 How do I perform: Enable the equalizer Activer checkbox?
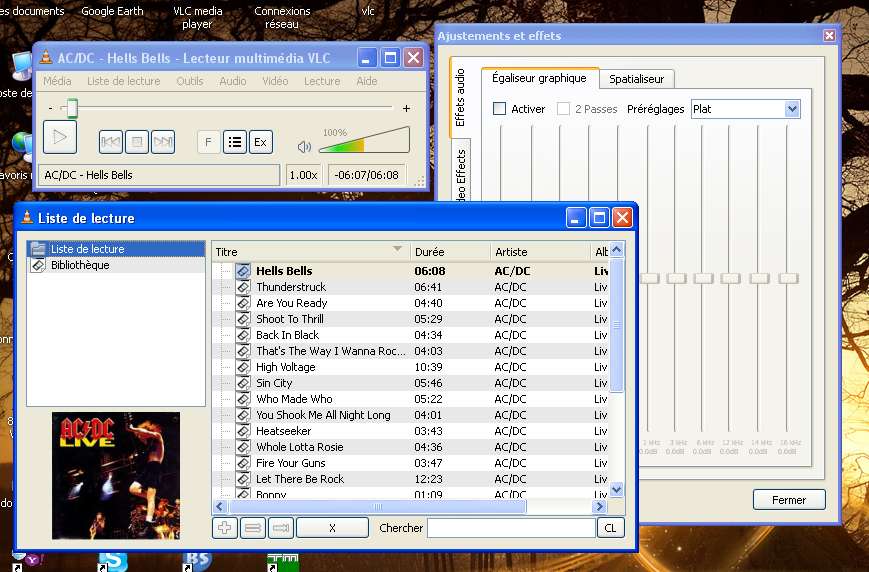500,109
